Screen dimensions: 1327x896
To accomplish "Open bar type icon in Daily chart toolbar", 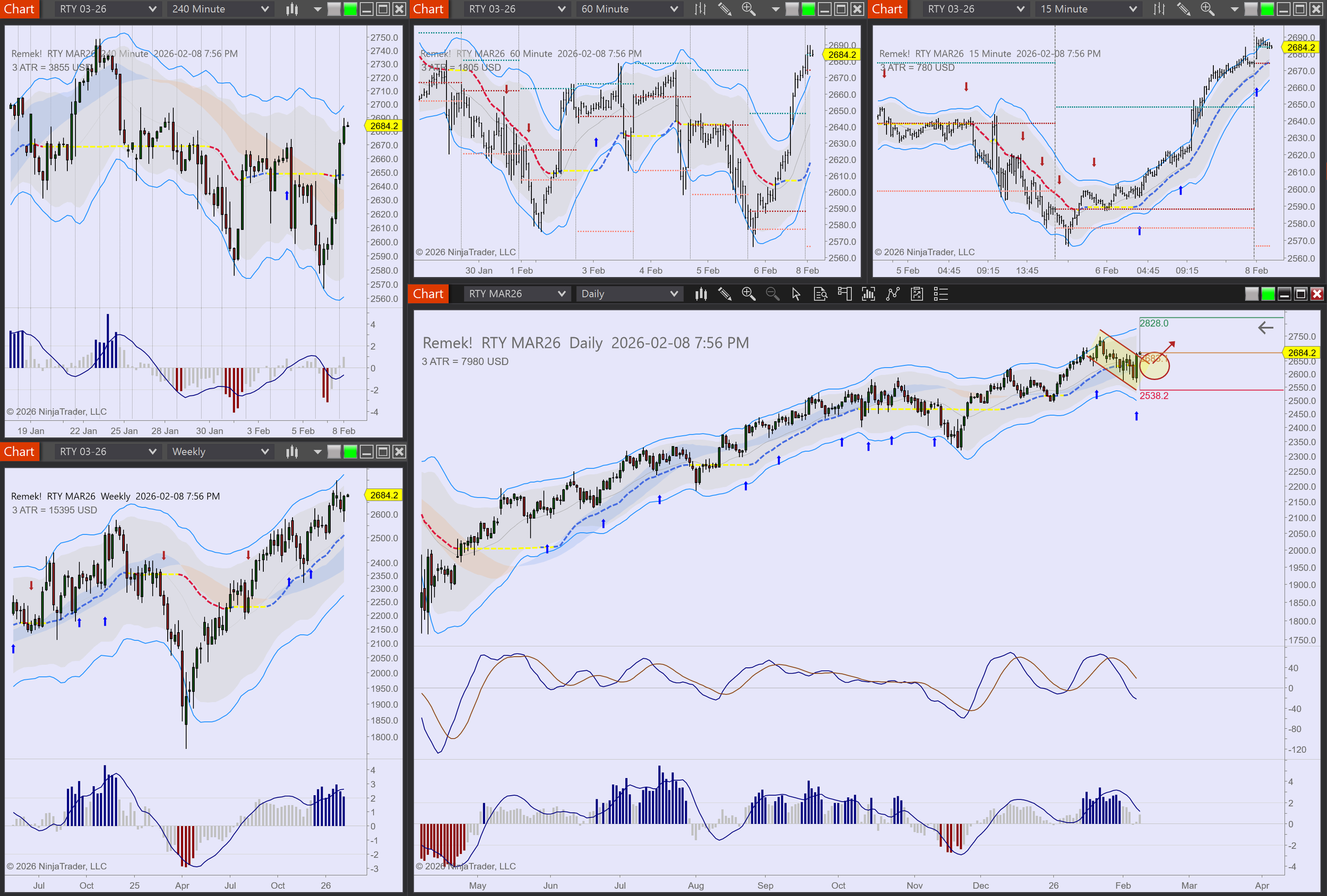I will tap(701, 294).
